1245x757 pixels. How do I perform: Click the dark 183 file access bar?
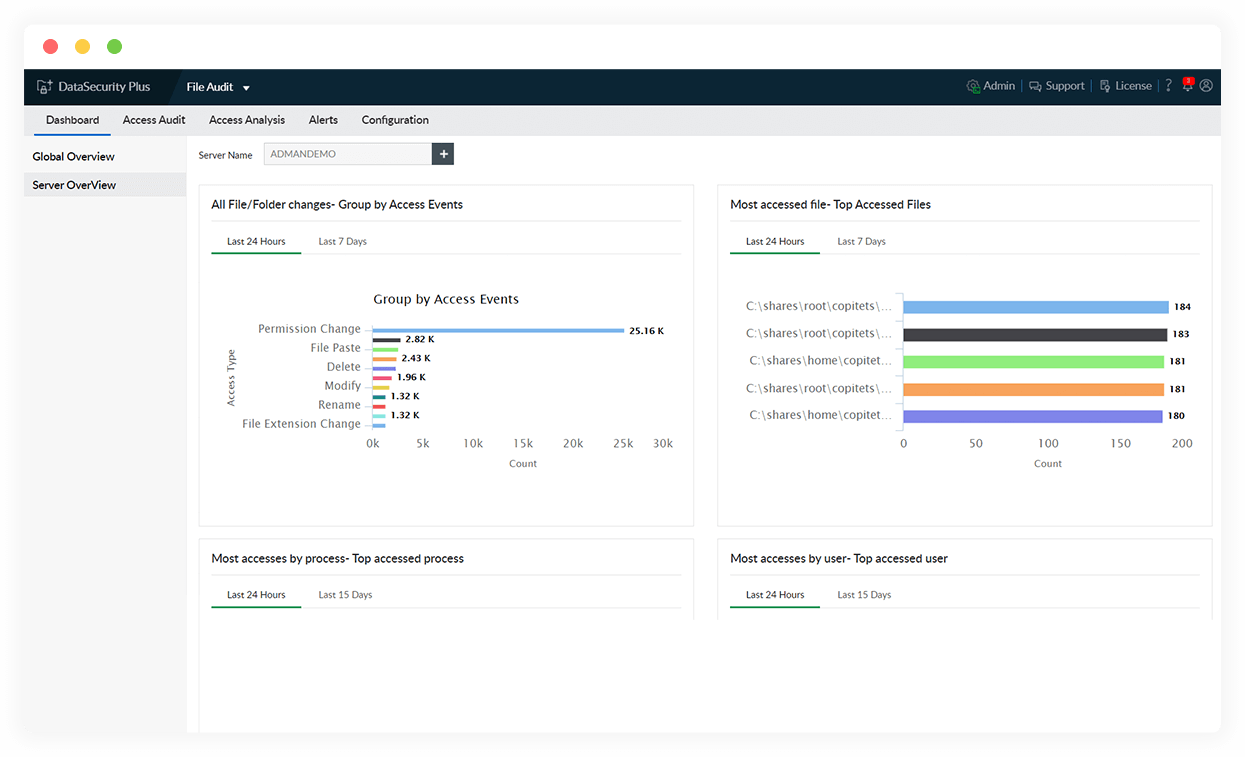coord(1035,334)
